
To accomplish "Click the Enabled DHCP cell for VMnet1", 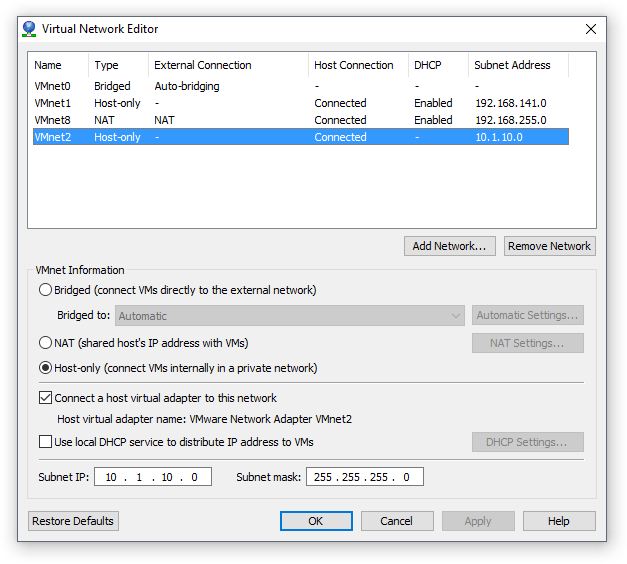I will [x=433, y=103].
